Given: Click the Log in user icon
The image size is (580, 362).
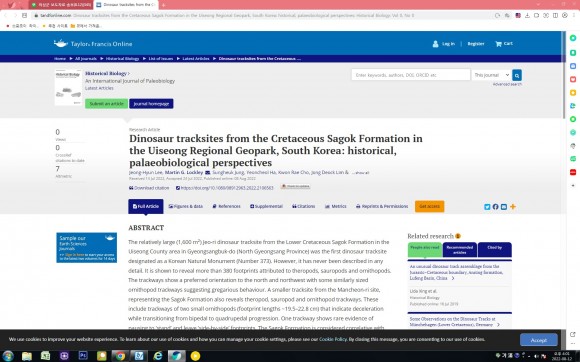Looking at the screenshot, I should (x=435, y=44).
